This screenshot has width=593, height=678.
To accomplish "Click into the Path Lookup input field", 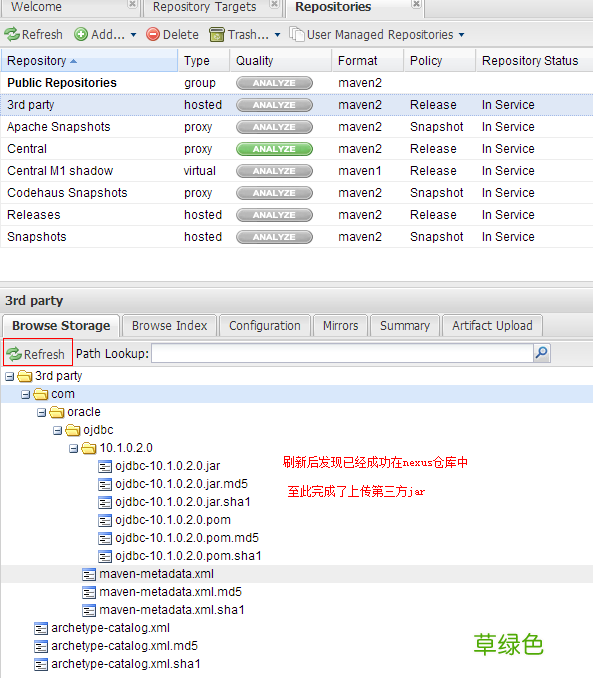I will [343, 353].
